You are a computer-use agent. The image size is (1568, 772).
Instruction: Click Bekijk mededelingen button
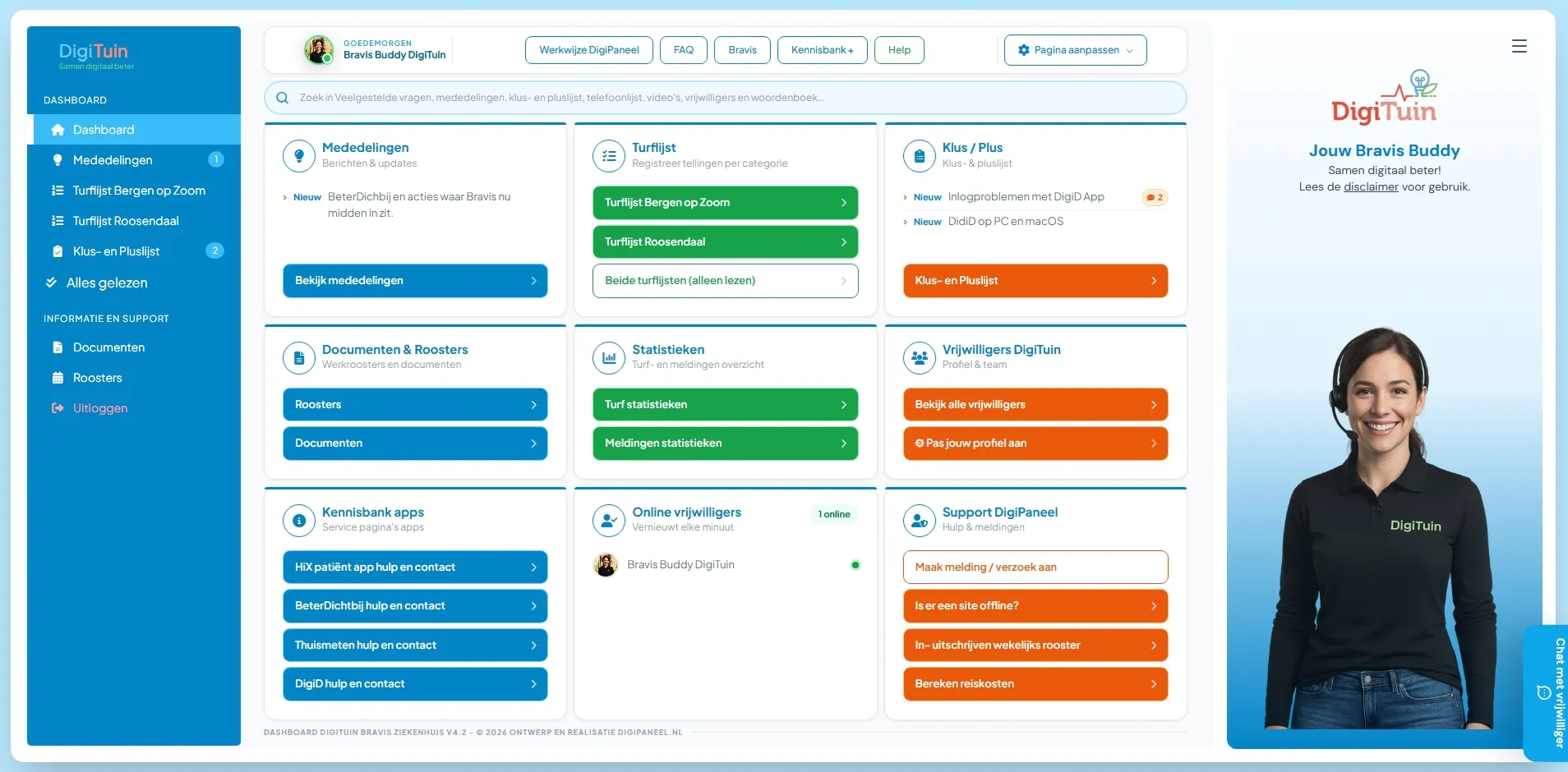(x=415, y=281)
